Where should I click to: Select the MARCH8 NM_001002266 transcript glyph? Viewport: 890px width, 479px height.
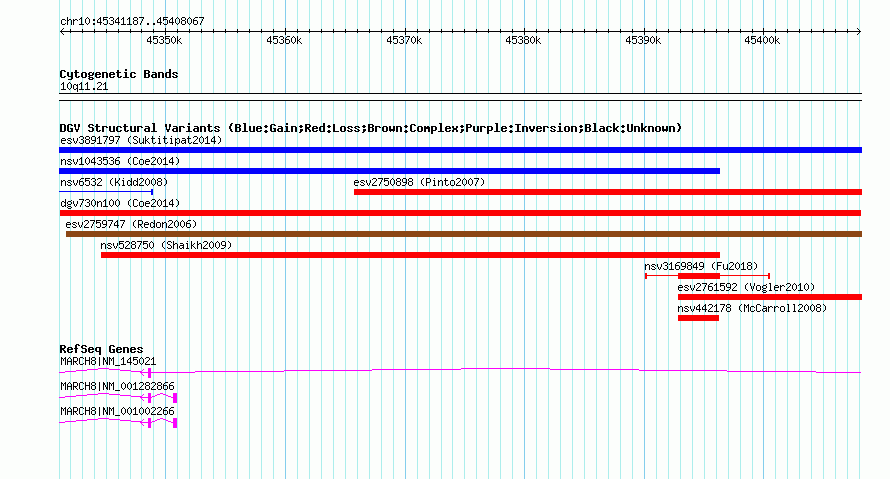coord(118,422)
